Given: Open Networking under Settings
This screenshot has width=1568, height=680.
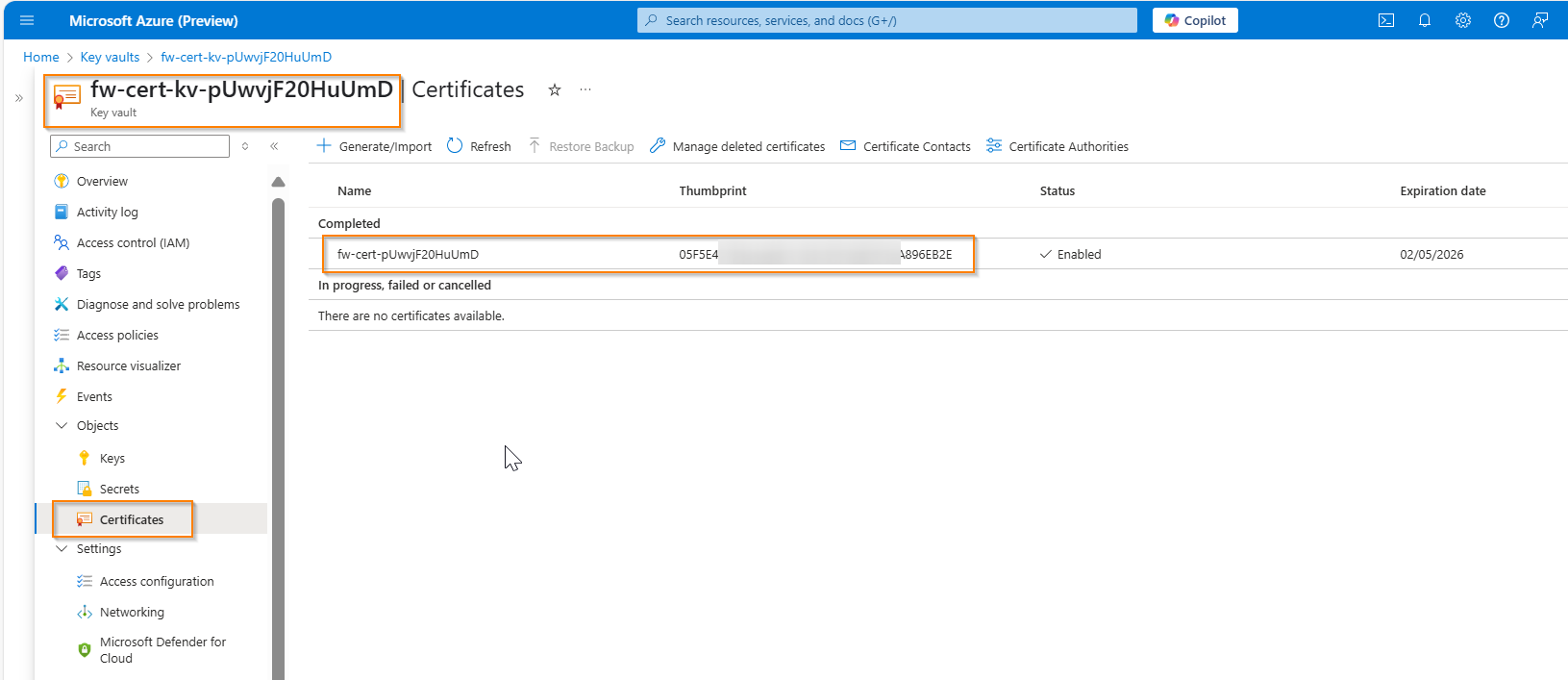Looking at the screenshot, I should pos(132,612).
